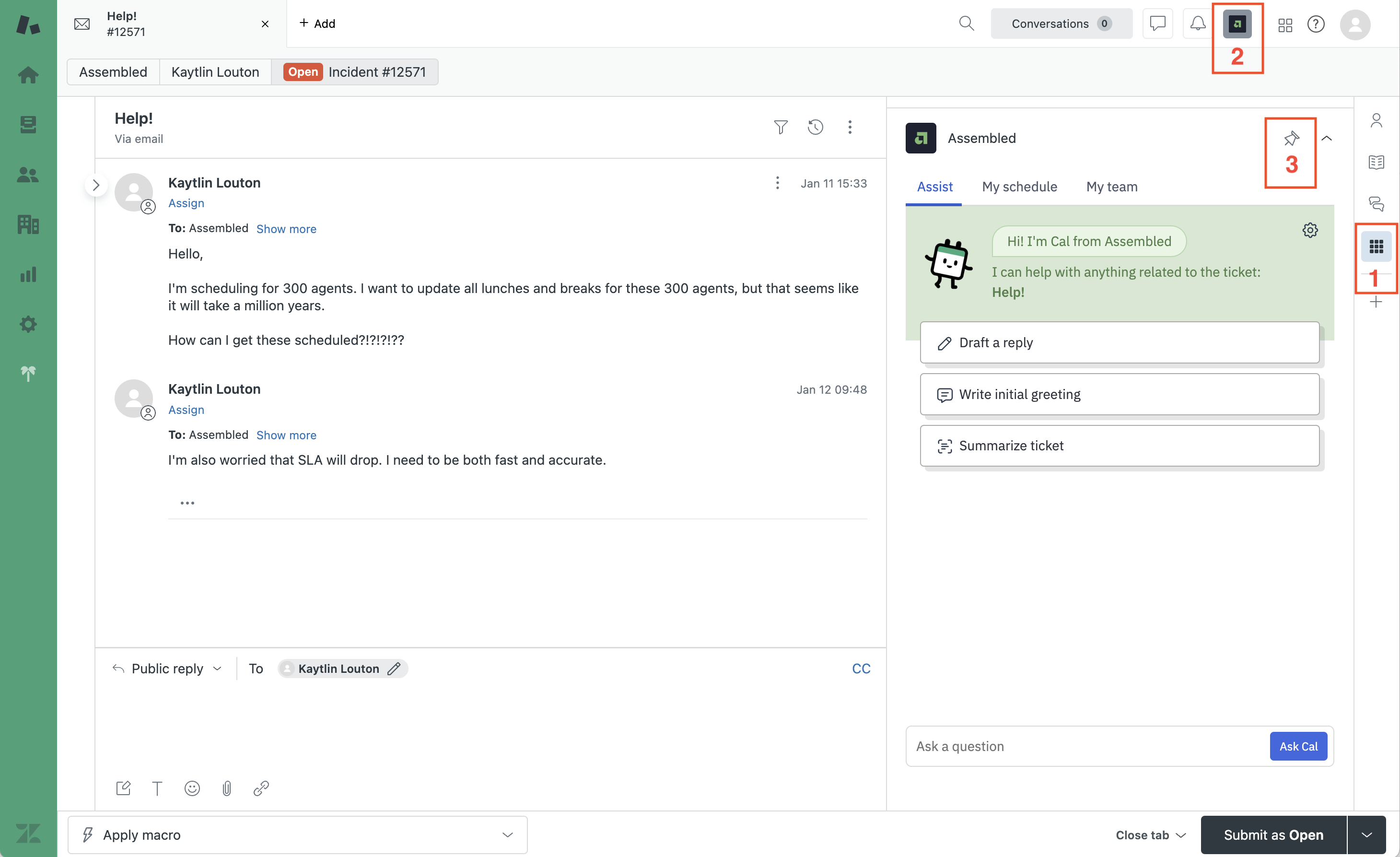
Task: Click Assign link under first message
Action: click(186, 203)
